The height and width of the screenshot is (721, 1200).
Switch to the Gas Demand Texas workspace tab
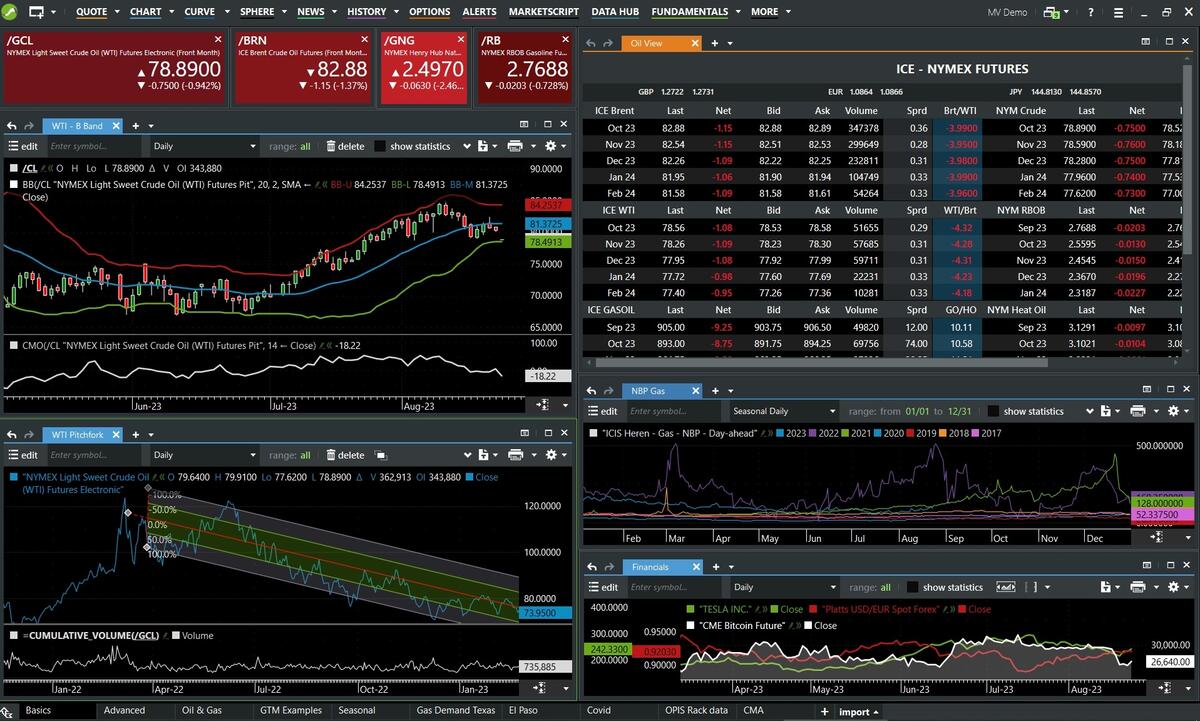click(456, 710)
